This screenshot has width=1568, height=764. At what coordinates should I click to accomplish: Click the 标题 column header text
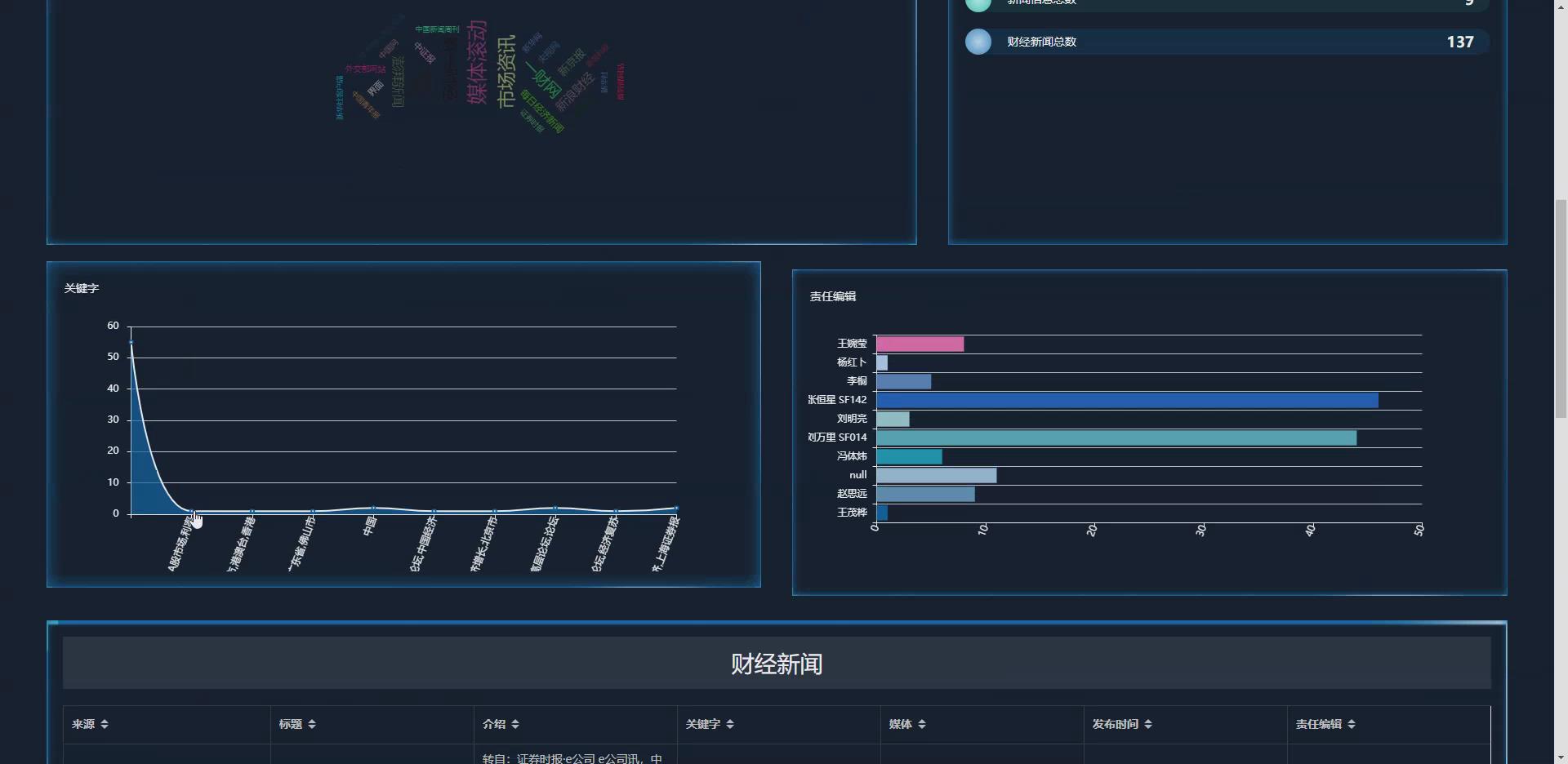291,724
